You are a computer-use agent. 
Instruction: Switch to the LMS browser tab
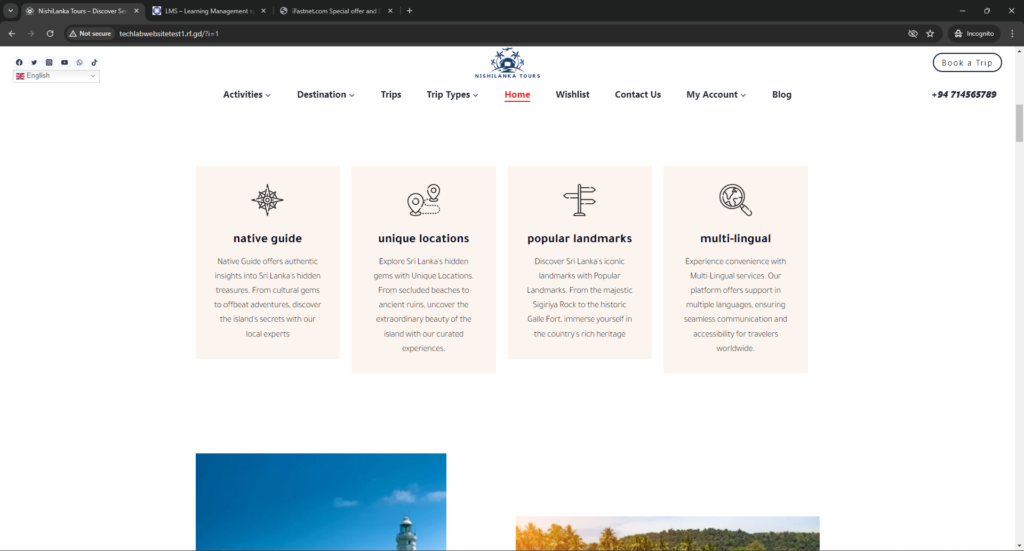click(208, 10)
